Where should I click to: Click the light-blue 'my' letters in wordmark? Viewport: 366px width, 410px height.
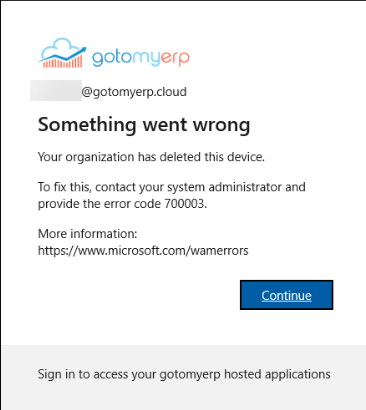pos(147,59)
